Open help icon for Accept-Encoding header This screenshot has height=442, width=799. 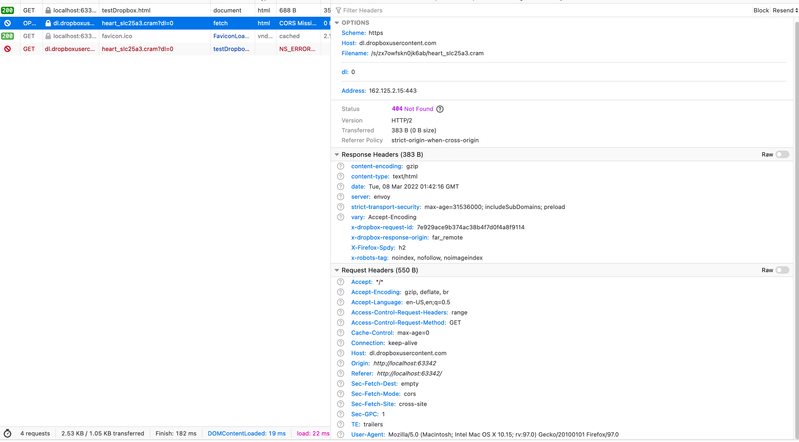[340, 292]
